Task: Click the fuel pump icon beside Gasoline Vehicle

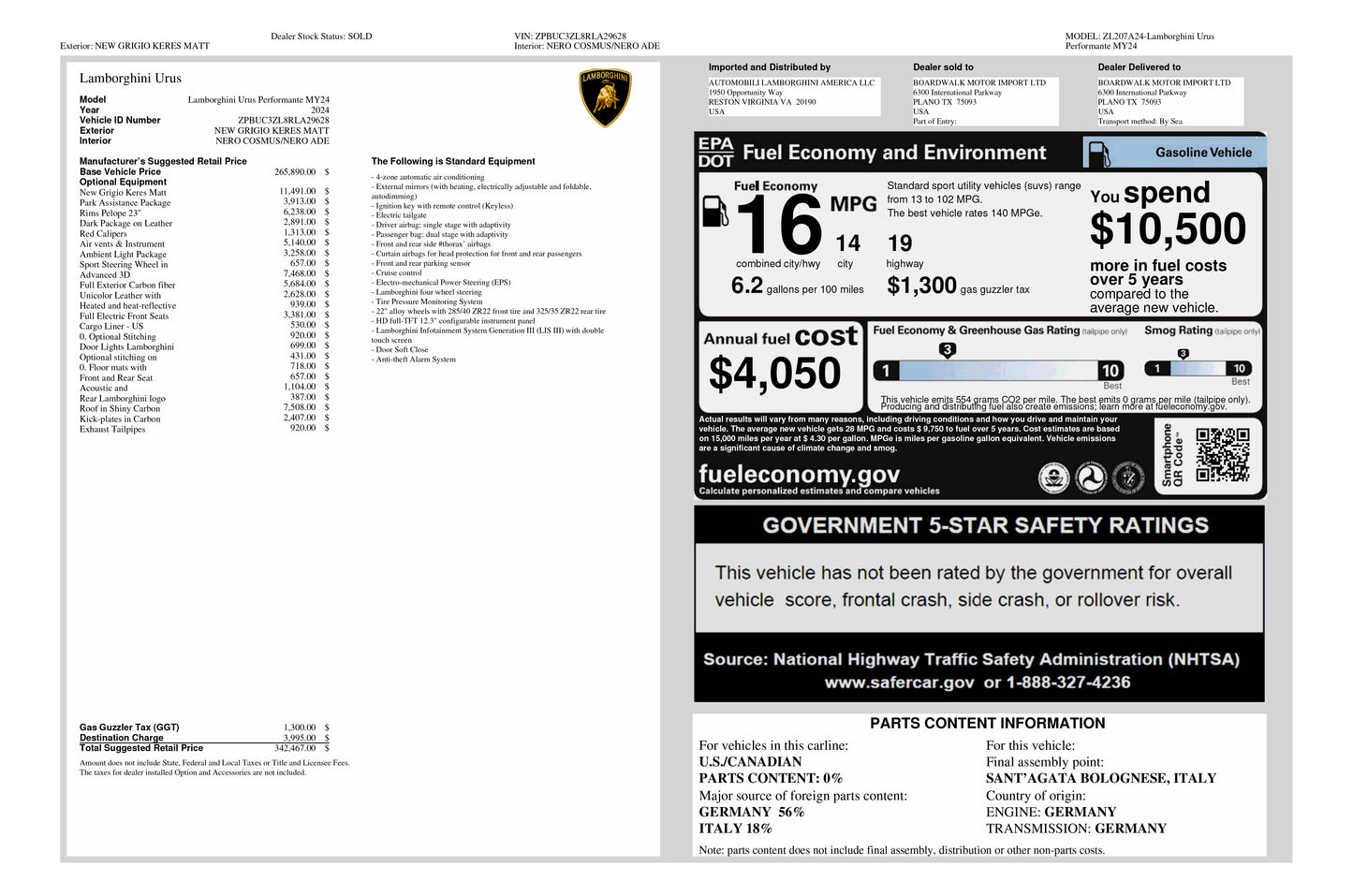Action: click(x=1098, y=154)
